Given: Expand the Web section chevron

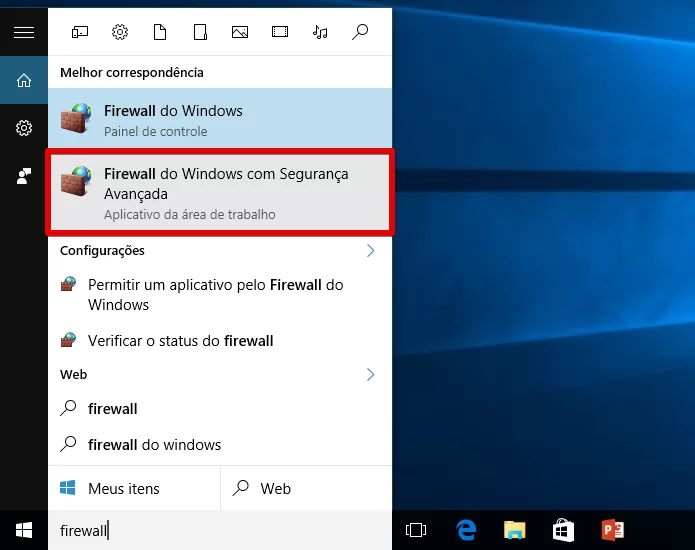Looking at the screenshot, I should pos(371,374).
